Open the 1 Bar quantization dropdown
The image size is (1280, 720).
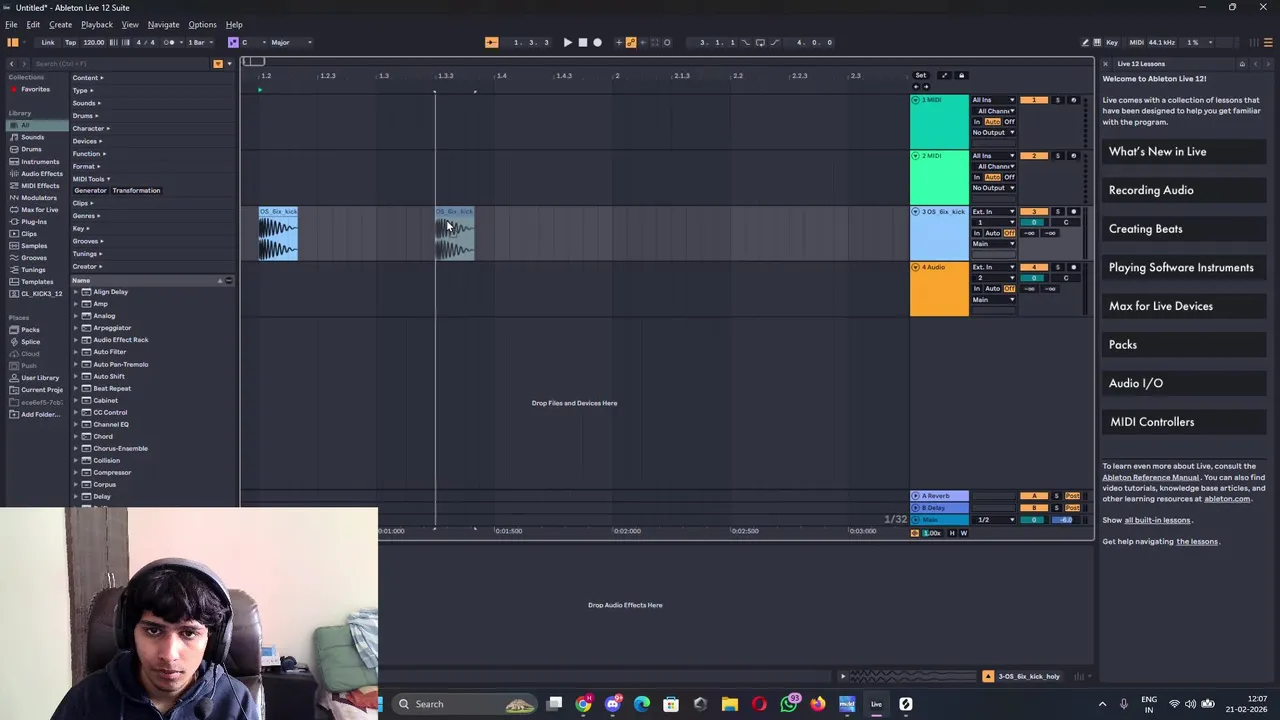coord(199,42)
